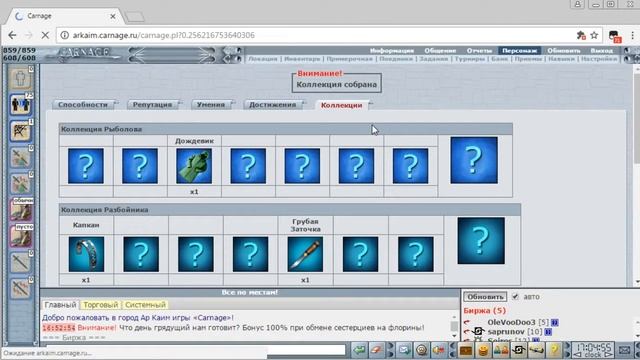Click player name OleVooDoo3

point(511,322)
